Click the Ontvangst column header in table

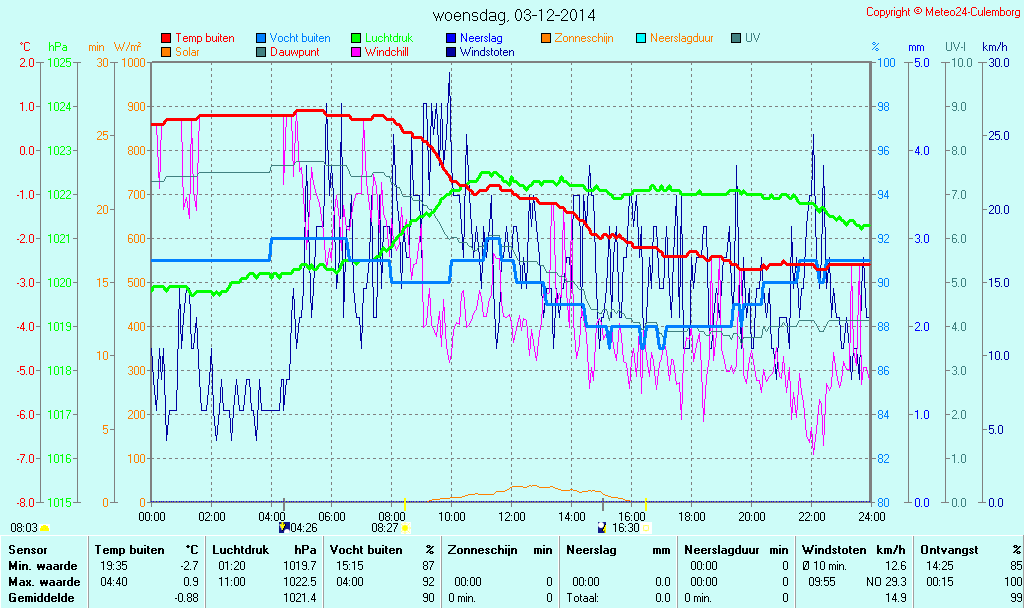click(x=948, y=550)
